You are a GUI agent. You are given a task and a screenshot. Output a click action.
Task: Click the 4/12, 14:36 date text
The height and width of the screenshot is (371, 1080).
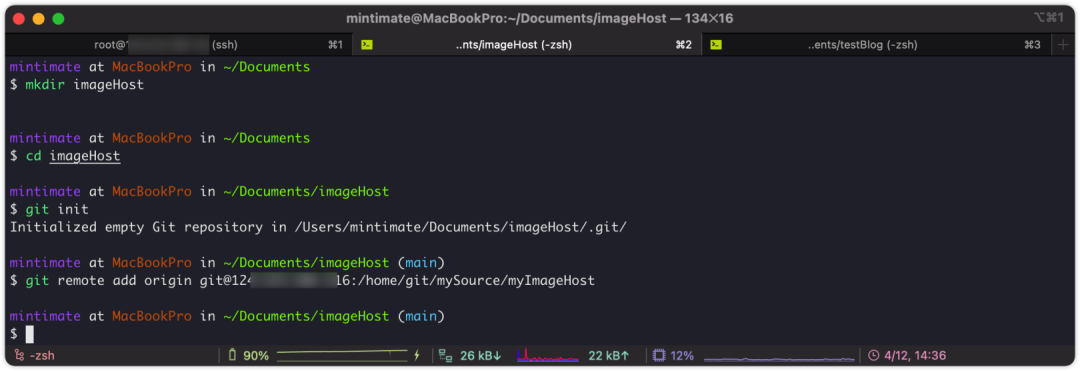pyautogui.click(x=915, y=356)
